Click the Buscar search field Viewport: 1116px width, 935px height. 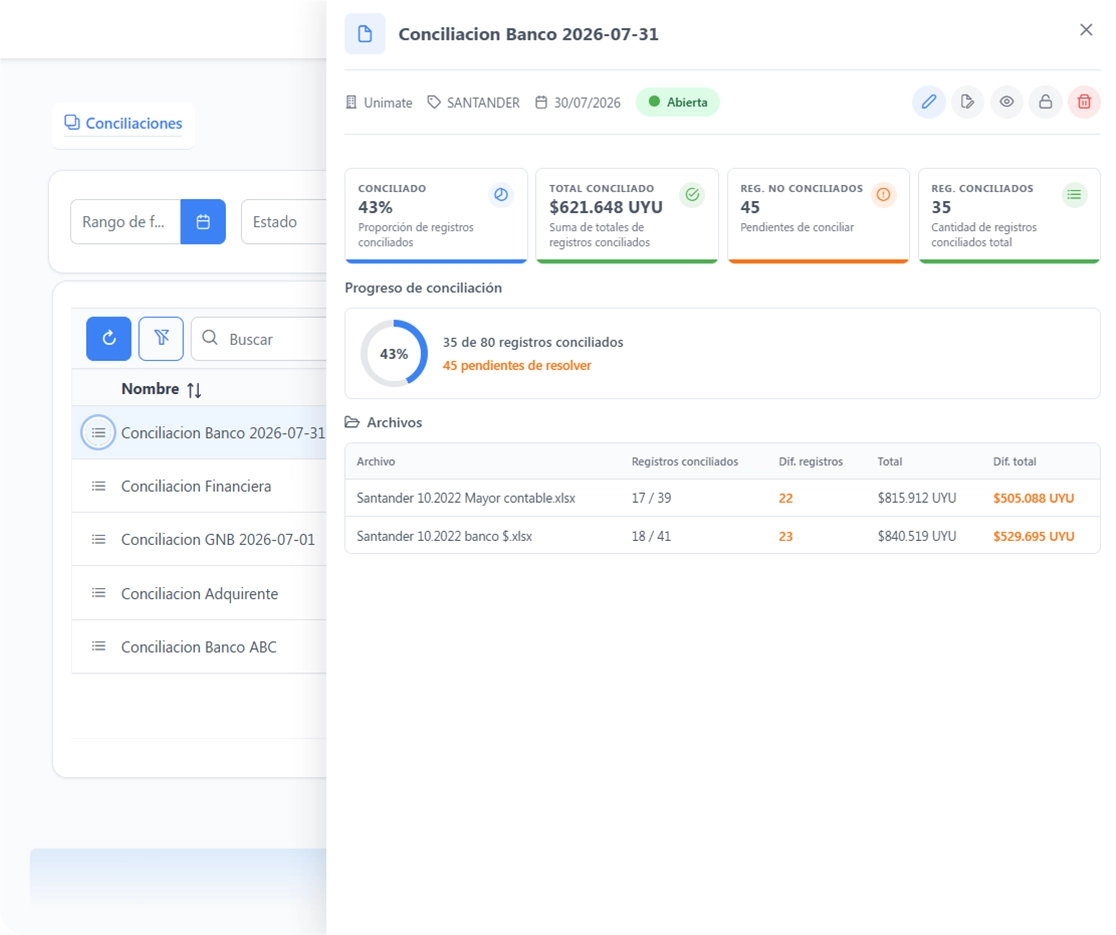(x=259, y=339)
